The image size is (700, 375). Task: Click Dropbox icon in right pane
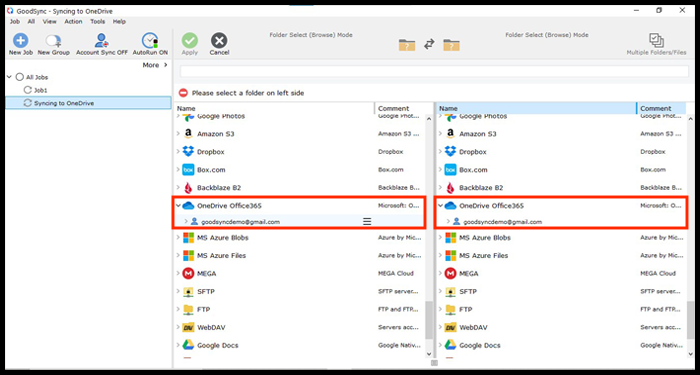tap(450, 152)
